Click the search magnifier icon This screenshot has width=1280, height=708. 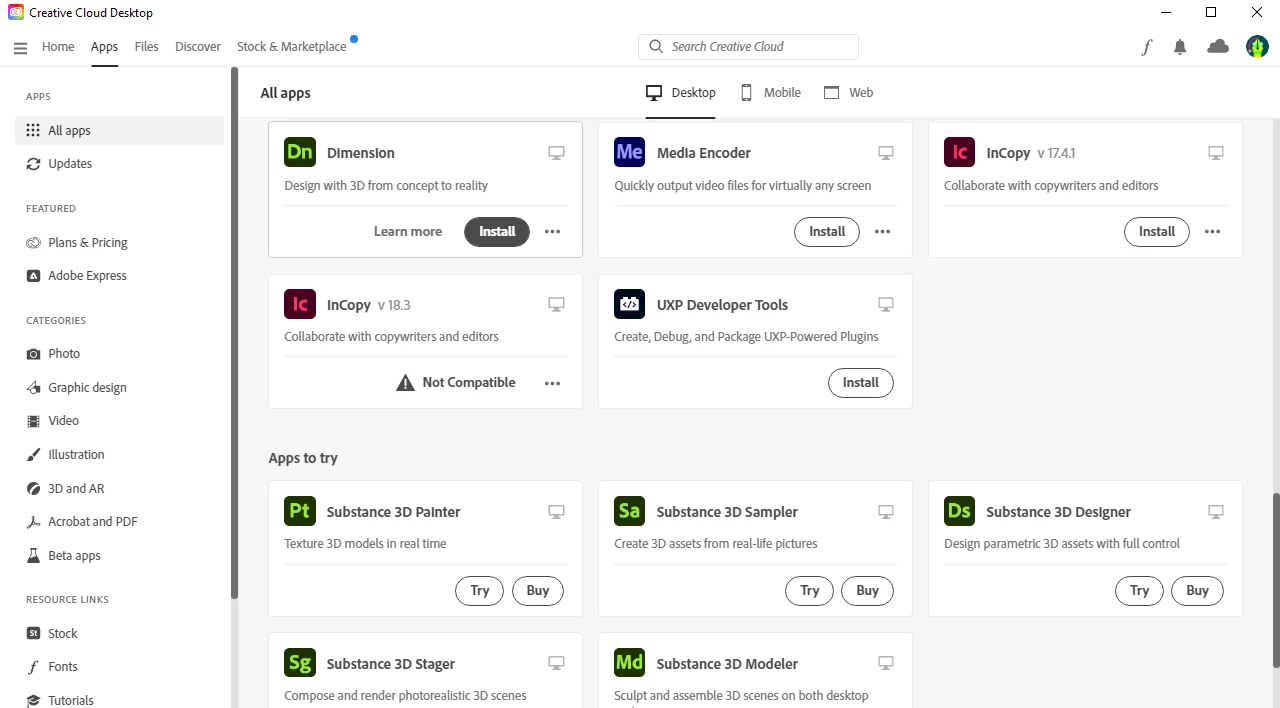point(656,47)
